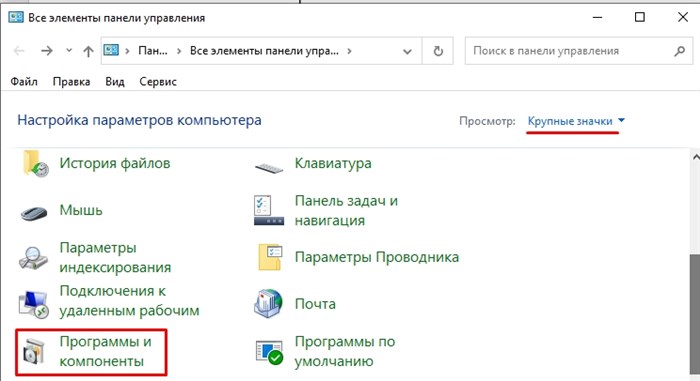This screenshot has width=700, height=381.
Task: Open recent locations dropdown arrow
Action: [x=69, y=50]
